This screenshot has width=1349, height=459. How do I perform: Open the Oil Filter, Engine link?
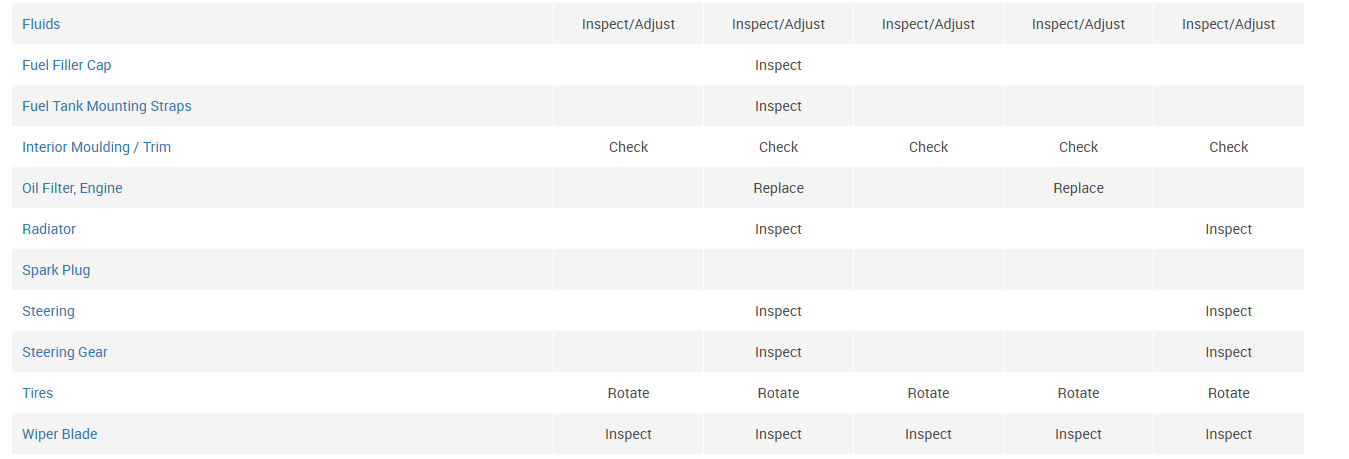tap(72, 188)
